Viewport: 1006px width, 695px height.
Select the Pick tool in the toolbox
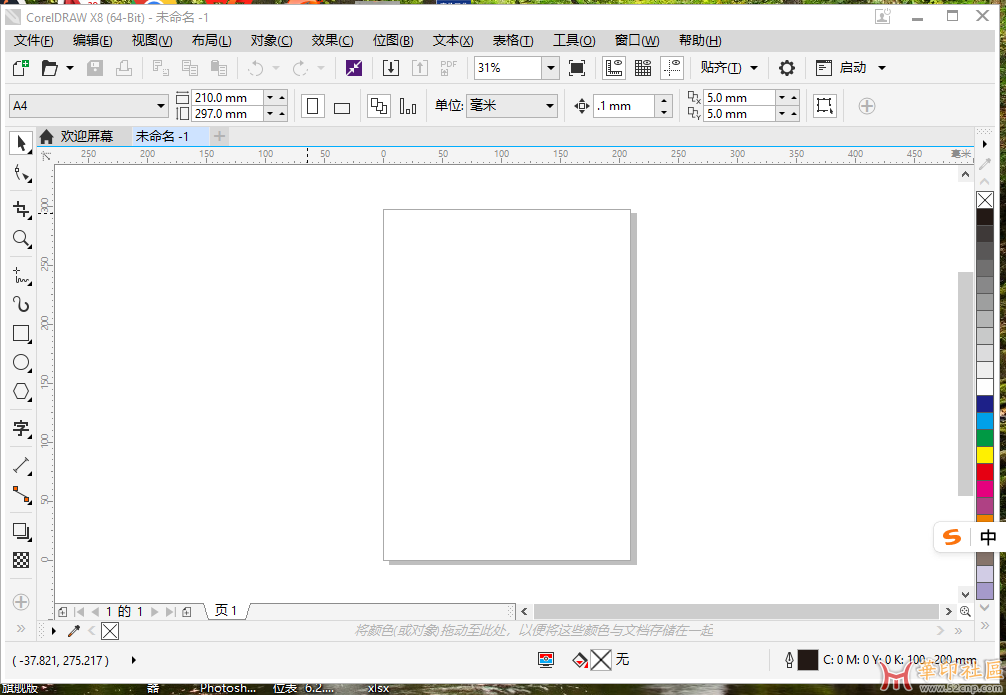pyautogui.click(x=21, y=143)
